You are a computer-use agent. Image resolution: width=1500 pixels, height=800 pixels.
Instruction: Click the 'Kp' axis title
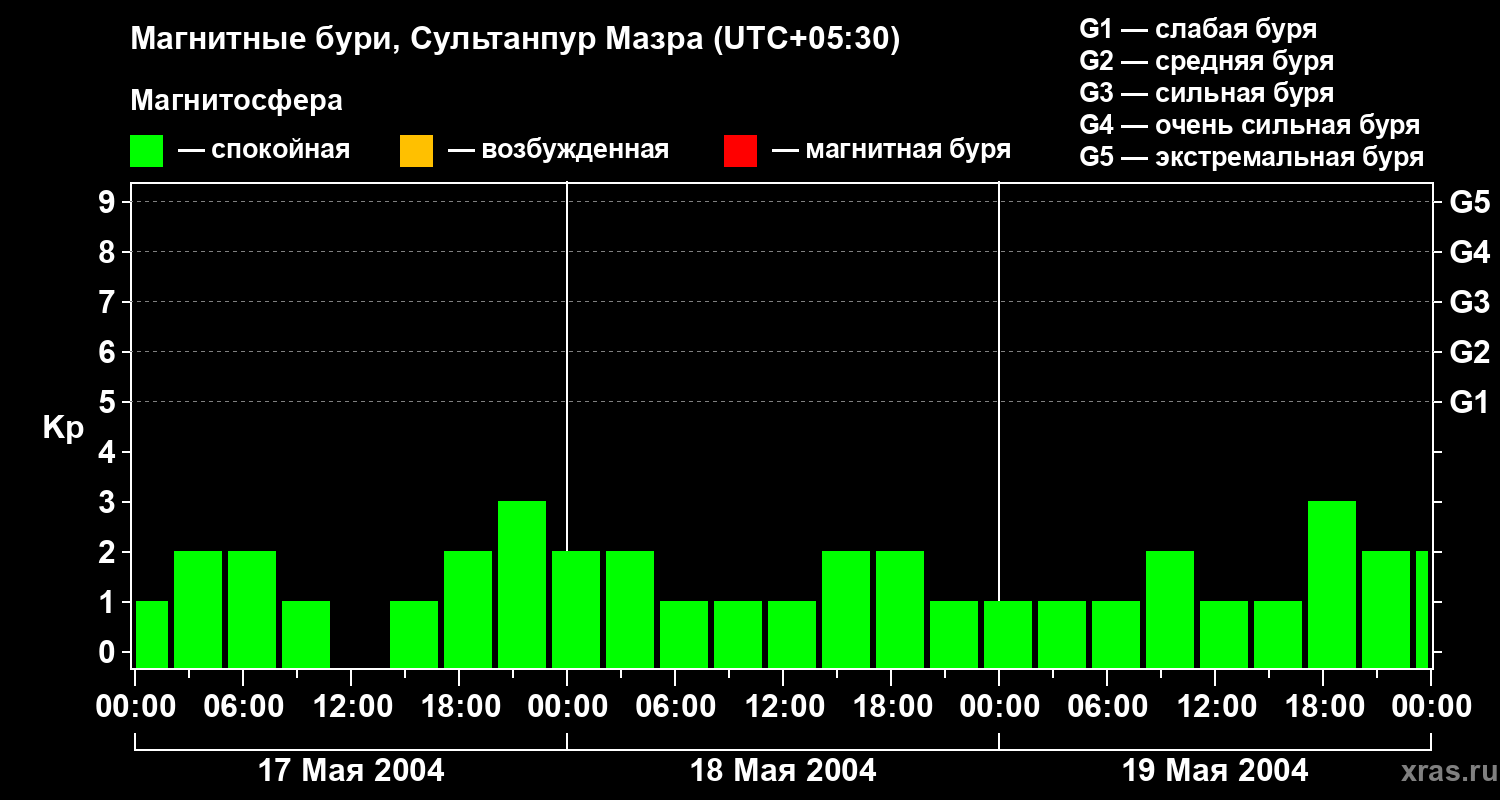pos(63,428)
